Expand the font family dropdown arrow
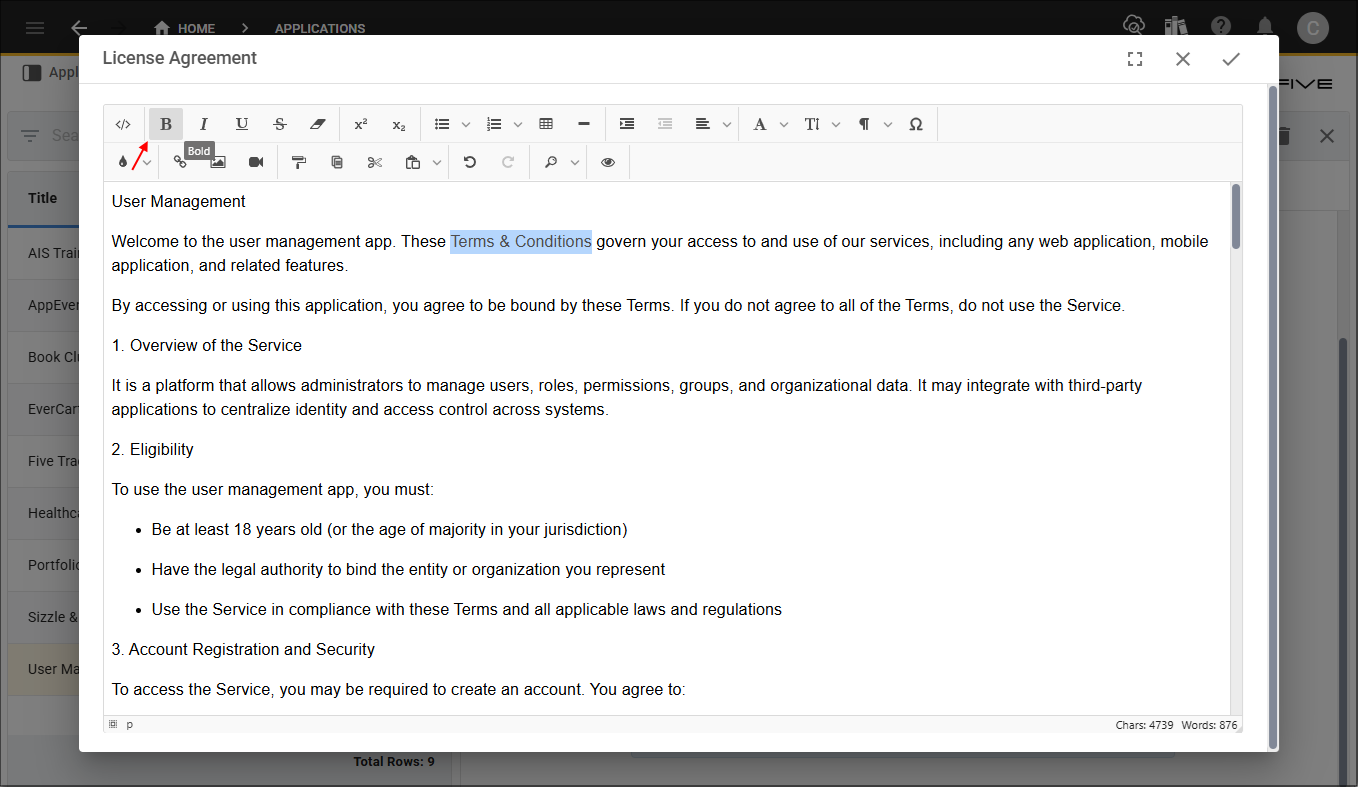The image size is (1358, 787). pos(784,125)
